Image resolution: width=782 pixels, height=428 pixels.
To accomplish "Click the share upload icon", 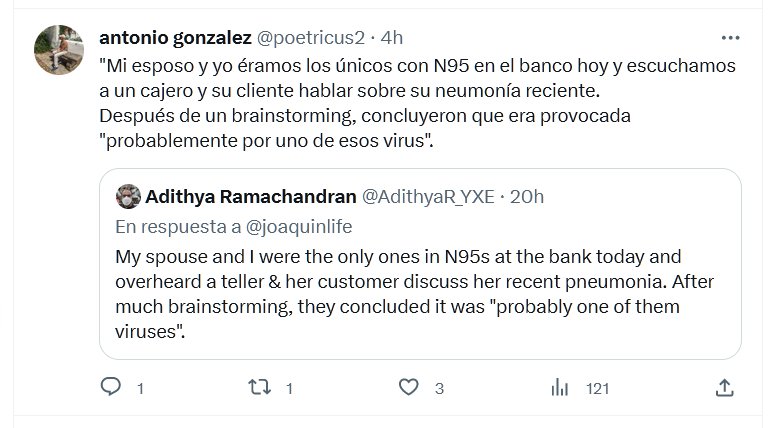I will (725, 387).
